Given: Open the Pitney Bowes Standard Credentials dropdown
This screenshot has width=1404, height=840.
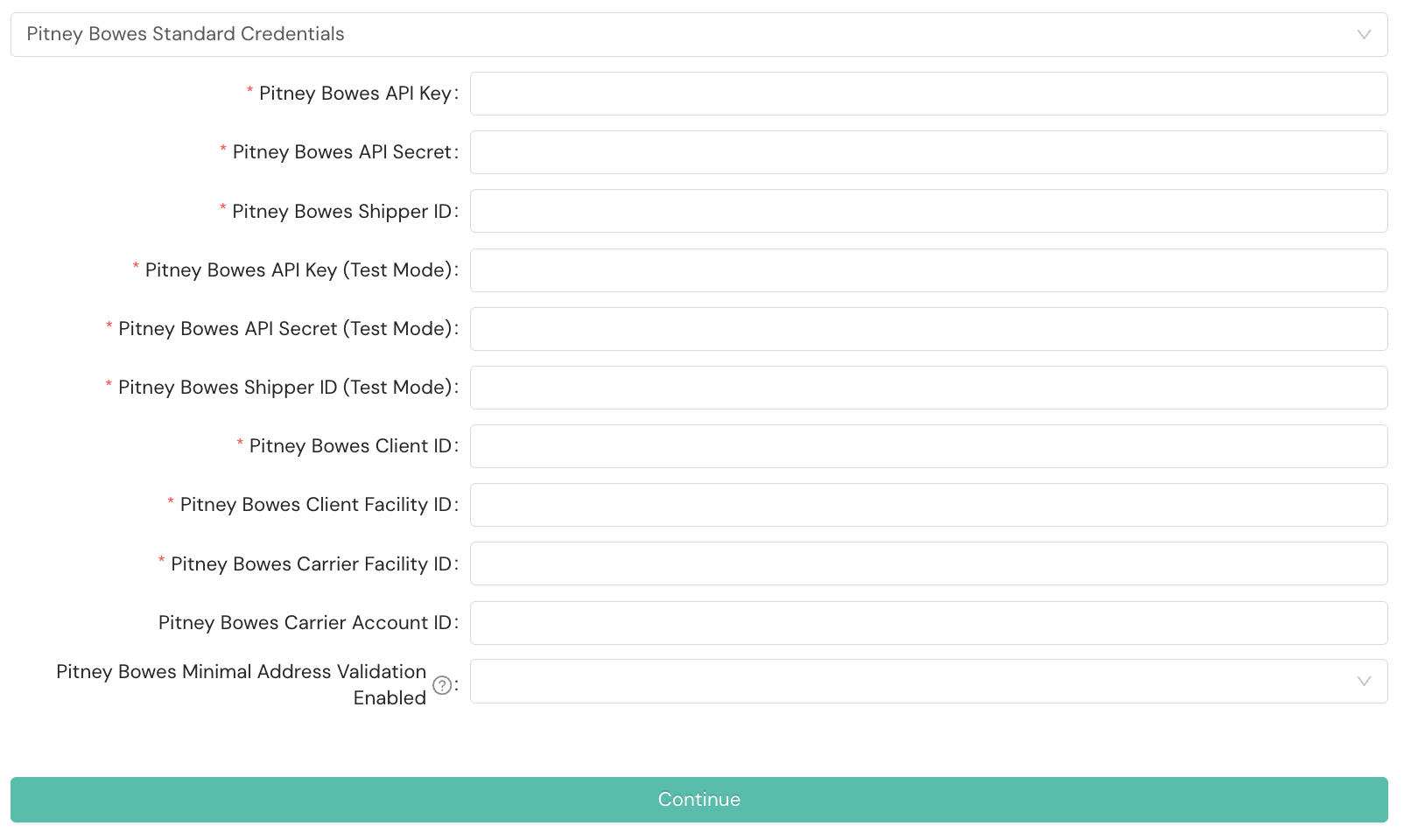Looking at the screenshot, I should 698,34.
